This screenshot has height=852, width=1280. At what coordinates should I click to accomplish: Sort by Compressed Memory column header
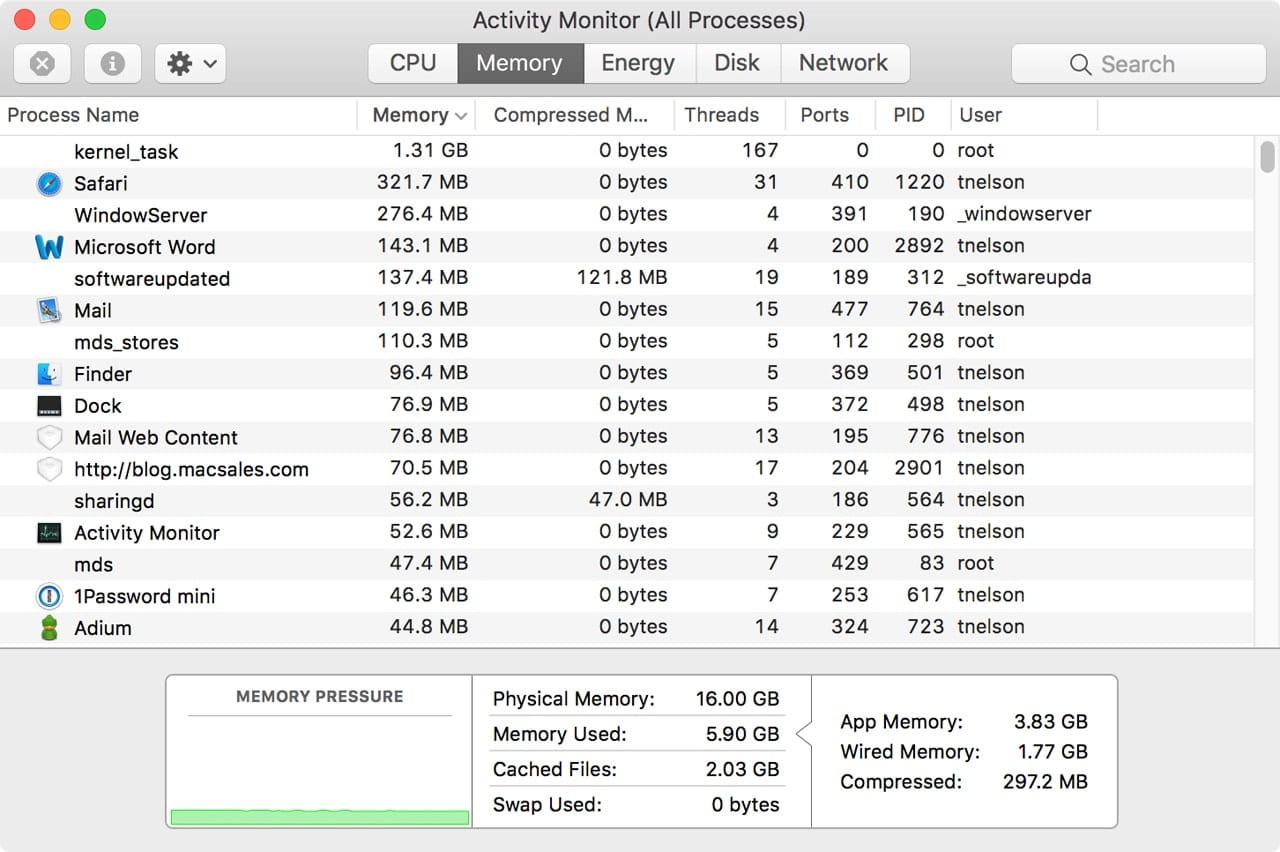pos(571,115)
